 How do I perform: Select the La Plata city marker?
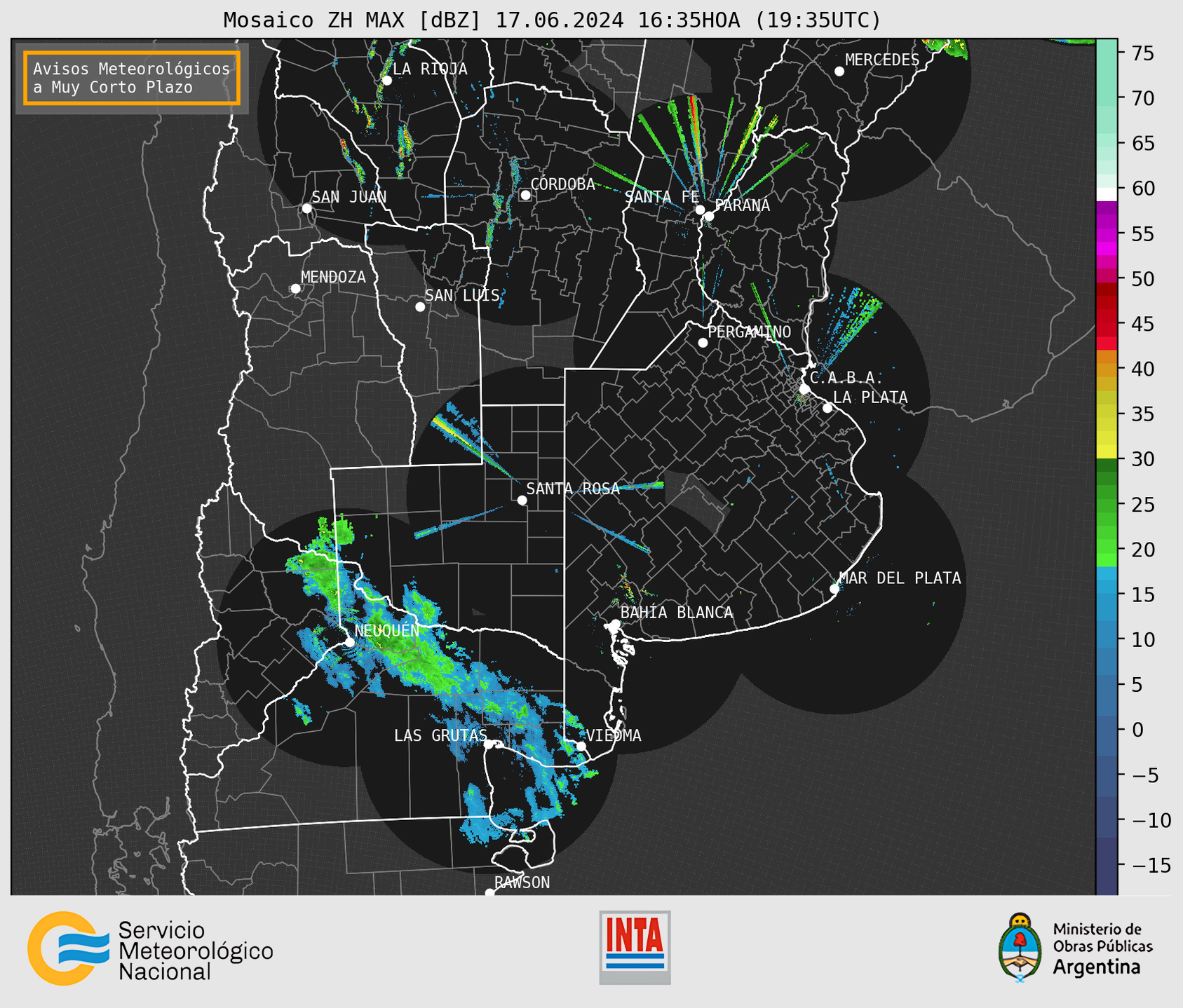tap(827, 408)
